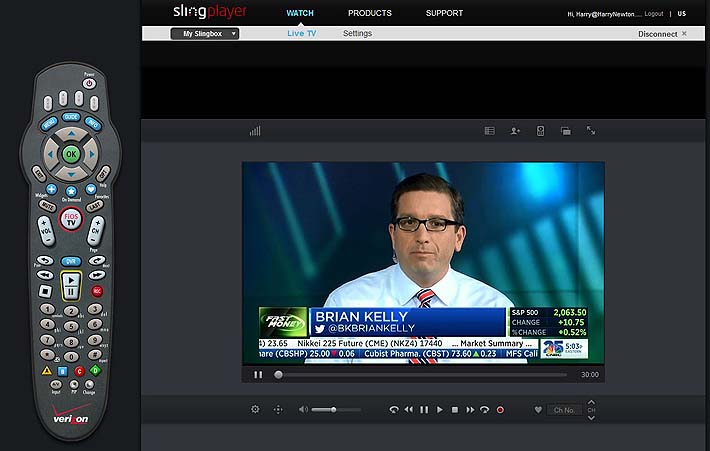
Task: Enter full screen with the expand icon
Action: [591, 130]
